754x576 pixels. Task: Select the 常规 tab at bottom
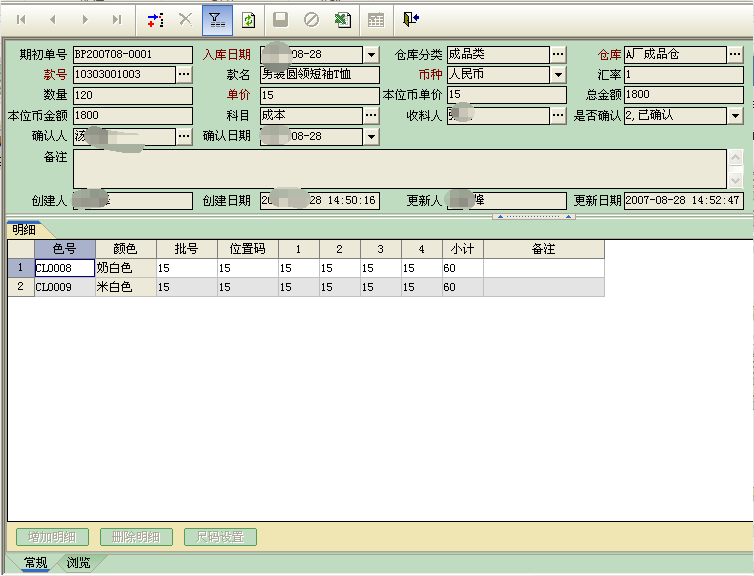[x=35, y=563]
